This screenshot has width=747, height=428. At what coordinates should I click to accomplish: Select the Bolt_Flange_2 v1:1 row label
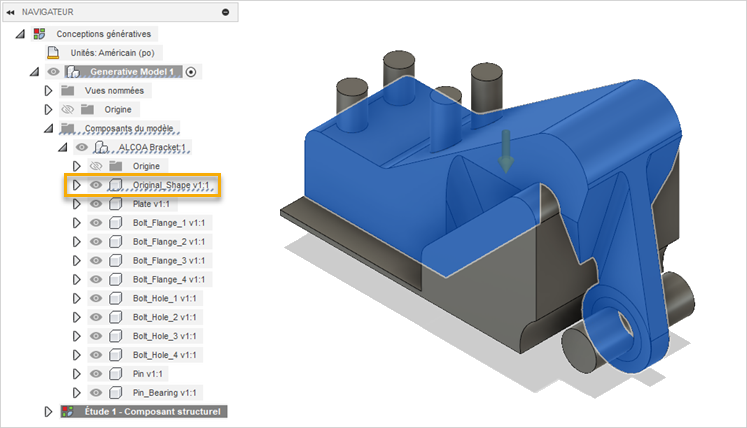coord(169,242)
